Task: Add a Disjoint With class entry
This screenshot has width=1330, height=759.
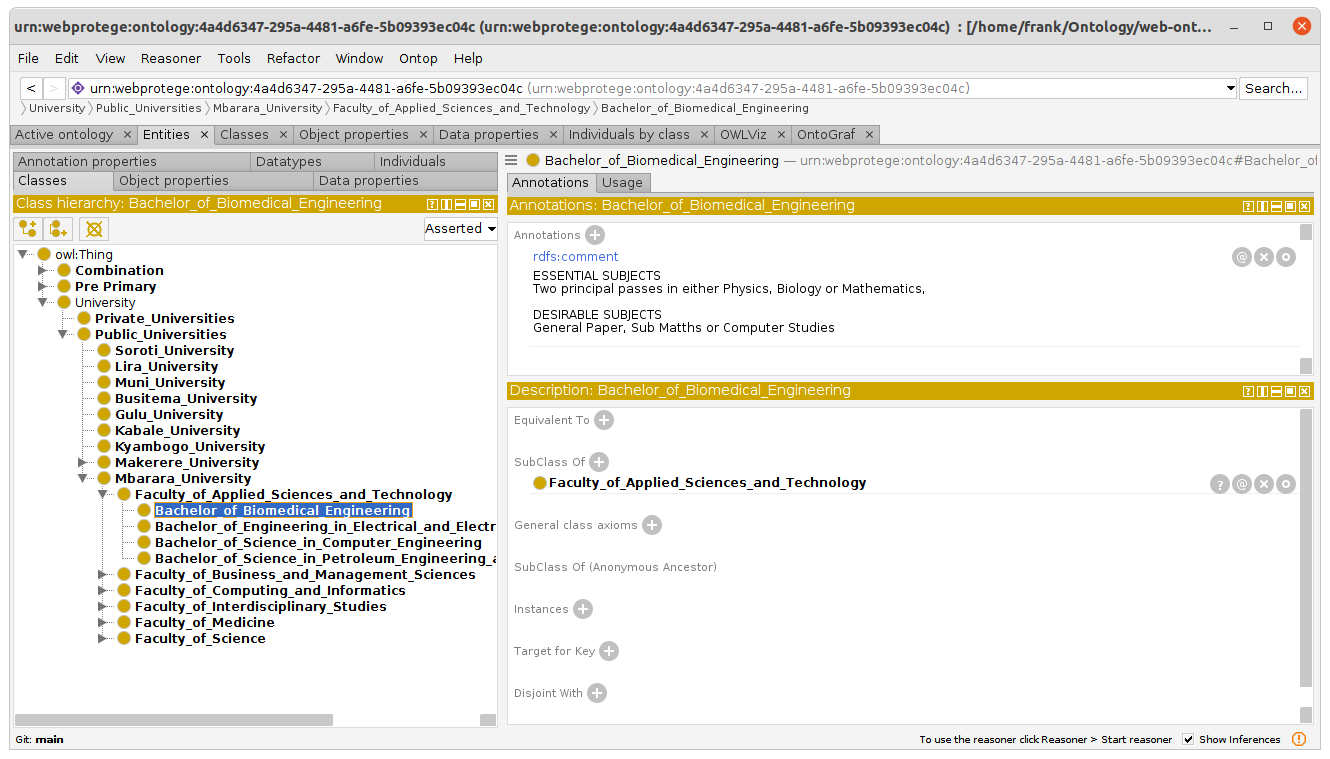Action: point(597,693)
